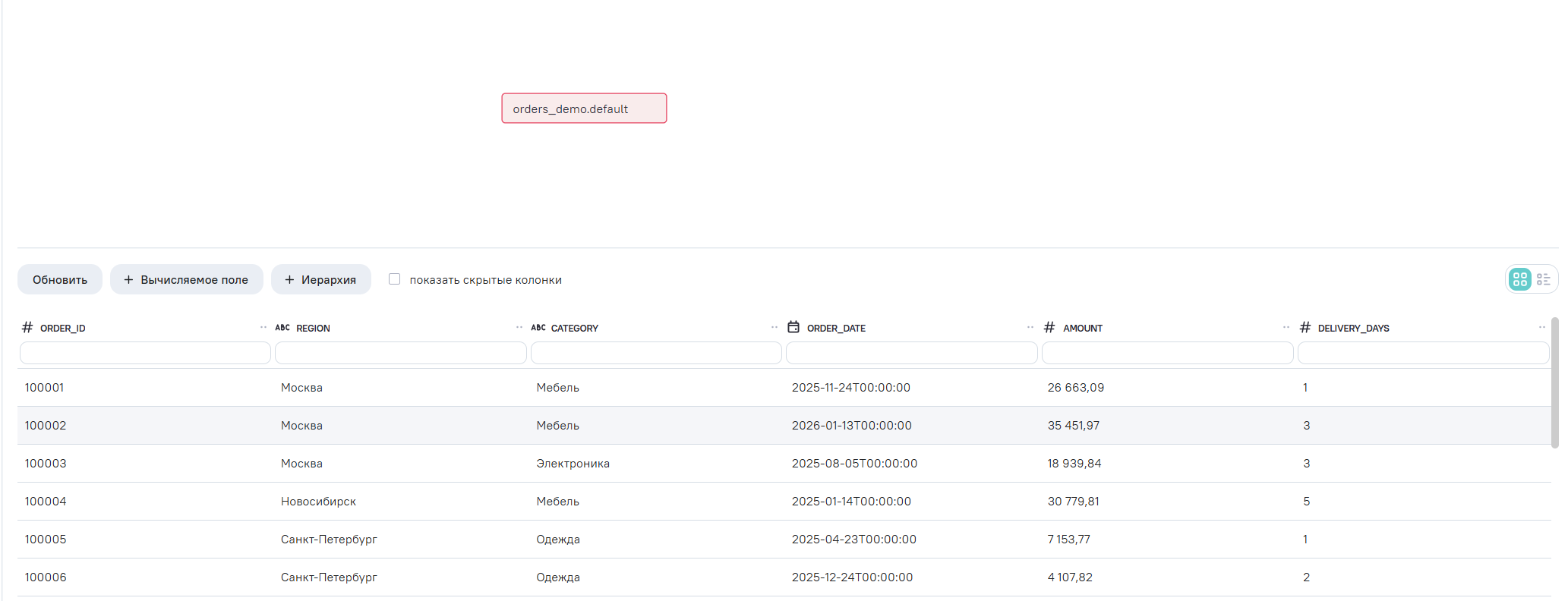The width and height of the screenshot is (1568, 601).
Task: Click the CATEGORY column header label
Action: 575,329
